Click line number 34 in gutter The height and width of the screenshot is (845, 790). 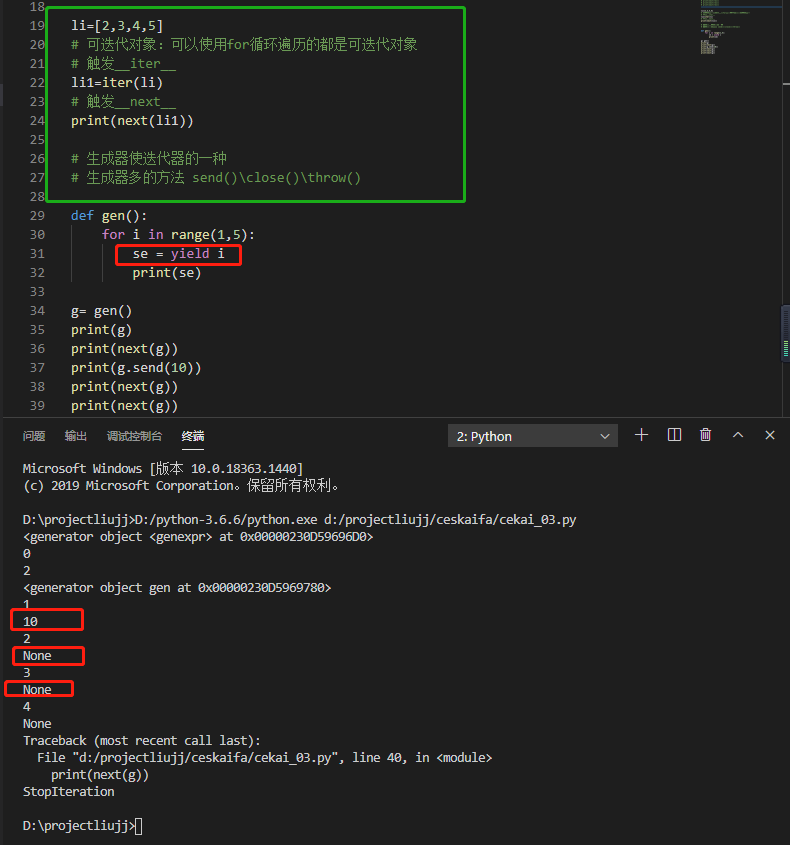coord(37,310)
